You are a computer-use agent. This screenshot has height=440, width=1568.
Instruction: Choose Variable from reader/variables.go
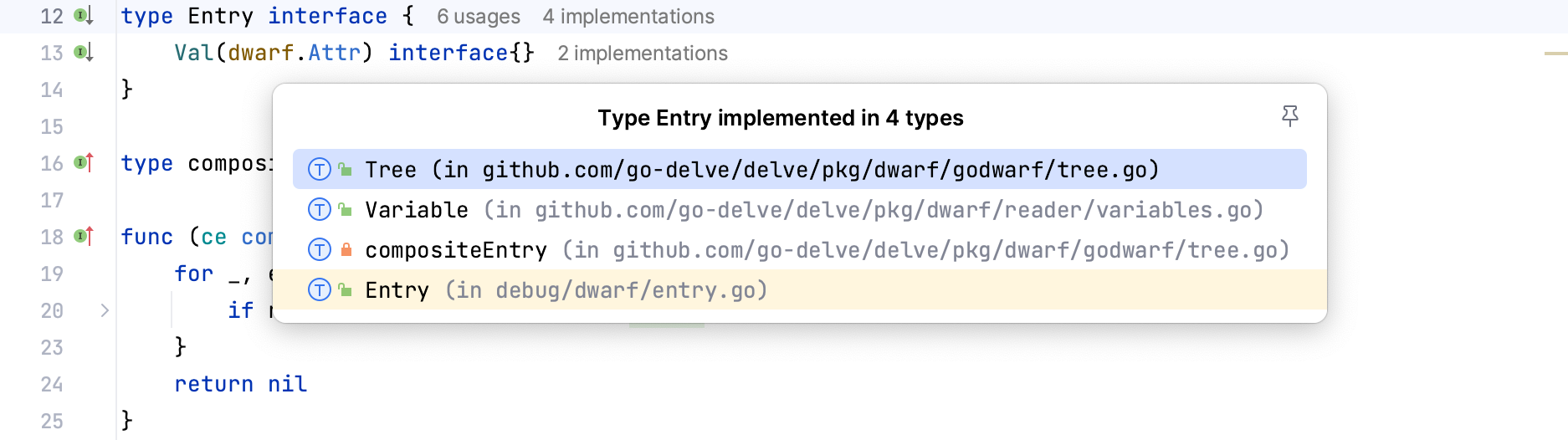pyautogui.click(x=813, y=210)
